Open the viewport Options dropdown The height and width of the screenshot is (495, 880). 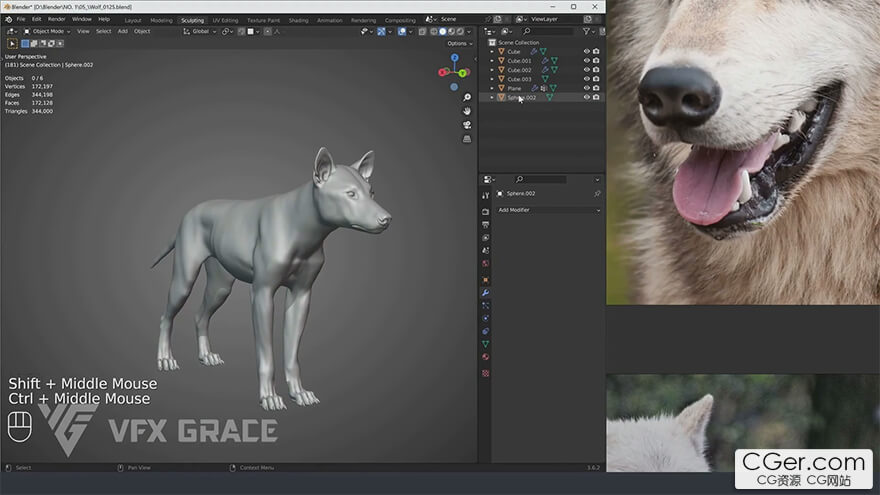click(x=460, y=43)
